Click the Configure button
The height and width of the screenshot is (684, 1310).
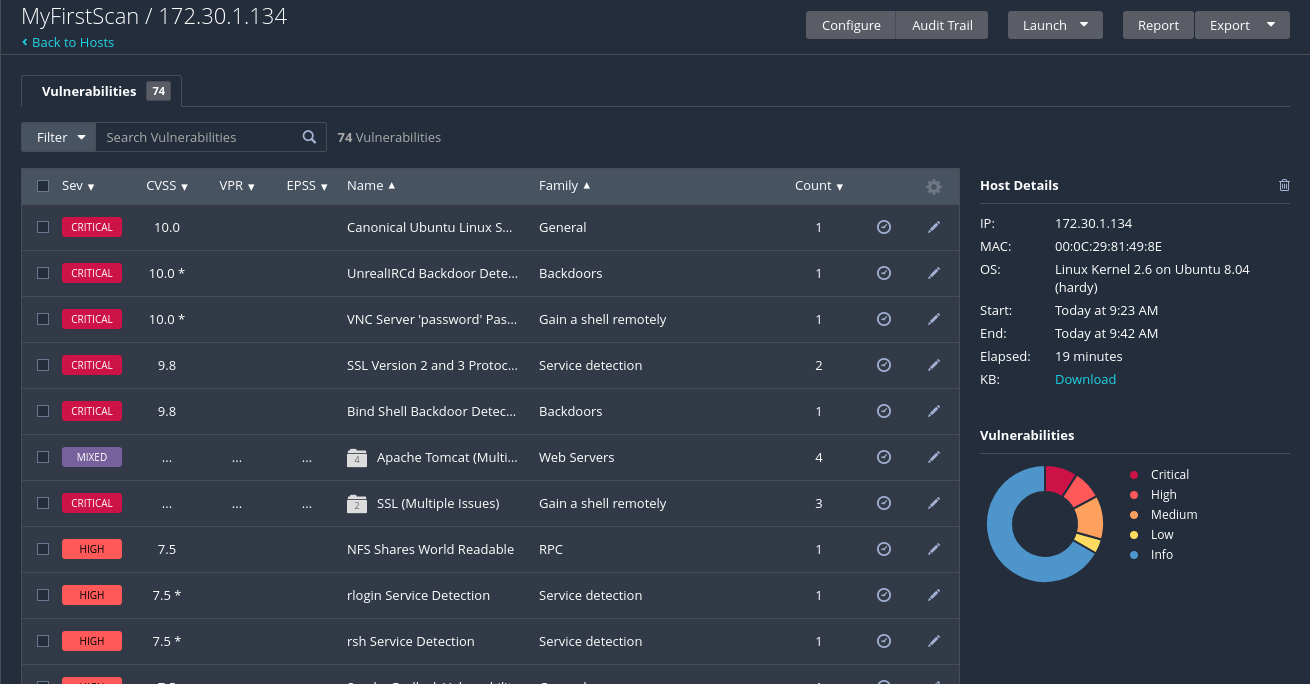tap(851, 25)
